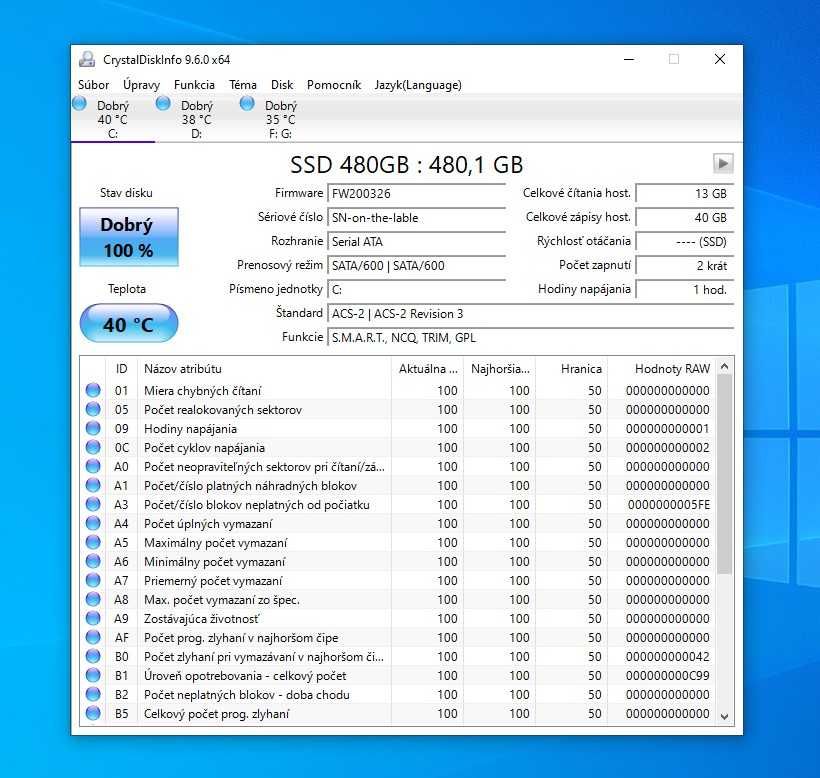This screenshot has height=778, width=820.
Task: Click the RAW value 0000000005FE
Action: point(669,505)
